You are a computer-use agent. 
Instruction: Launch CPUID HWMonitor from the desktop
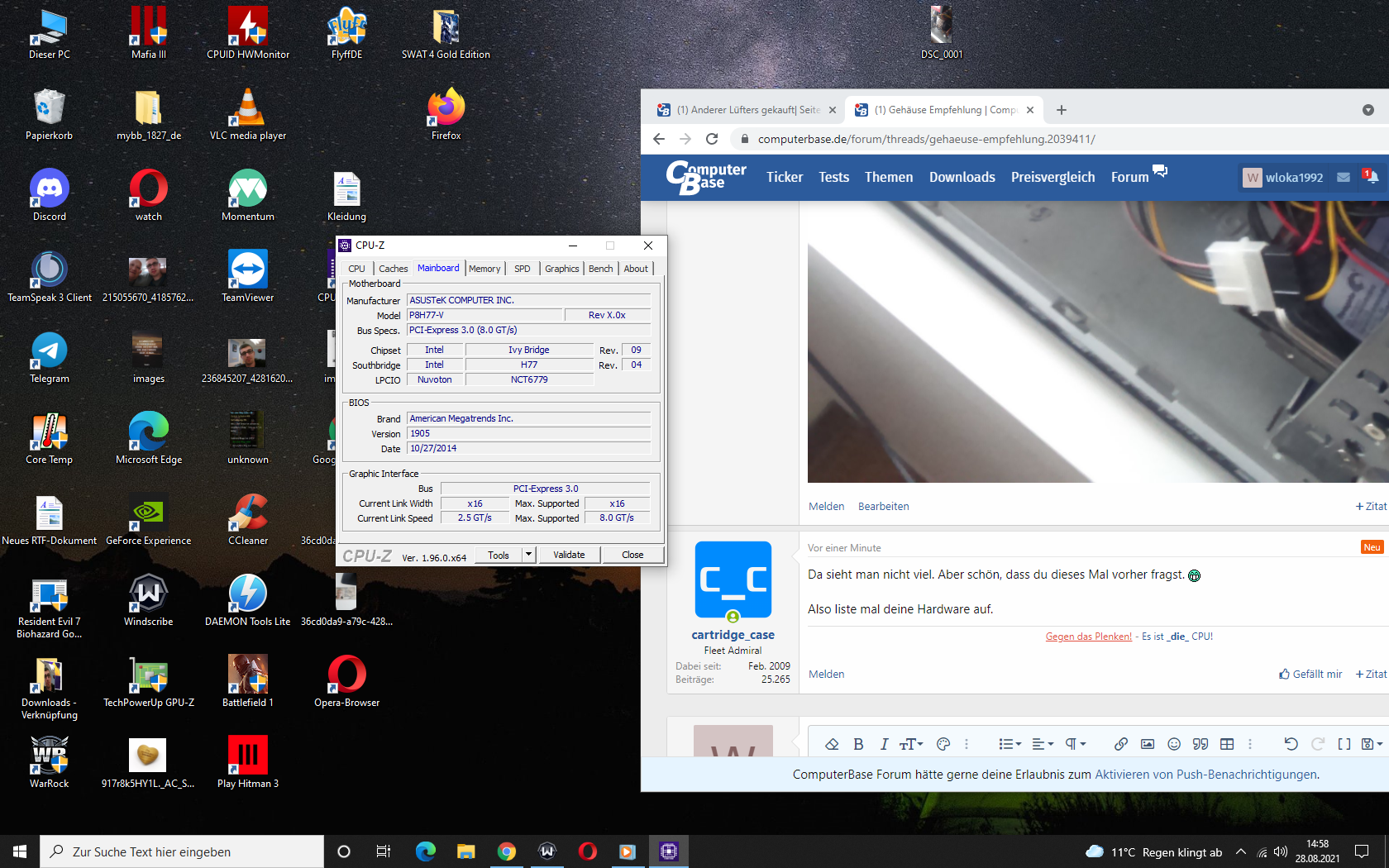pyautogui.click(x=248, y=33)
